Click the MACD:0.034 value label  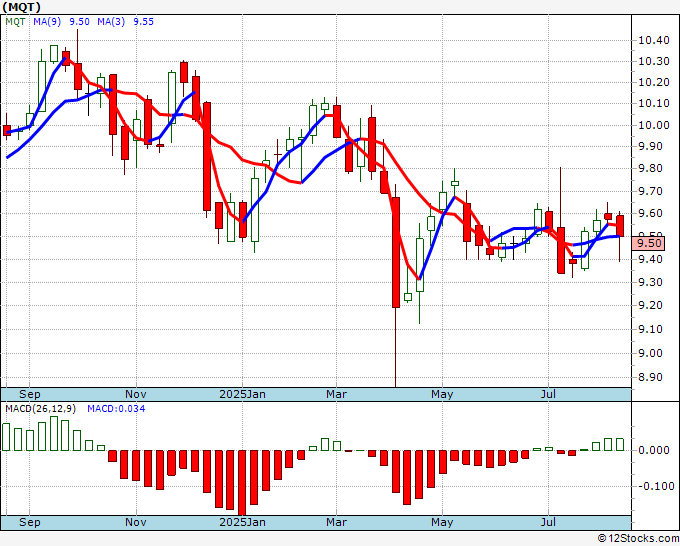pos(116,409)
